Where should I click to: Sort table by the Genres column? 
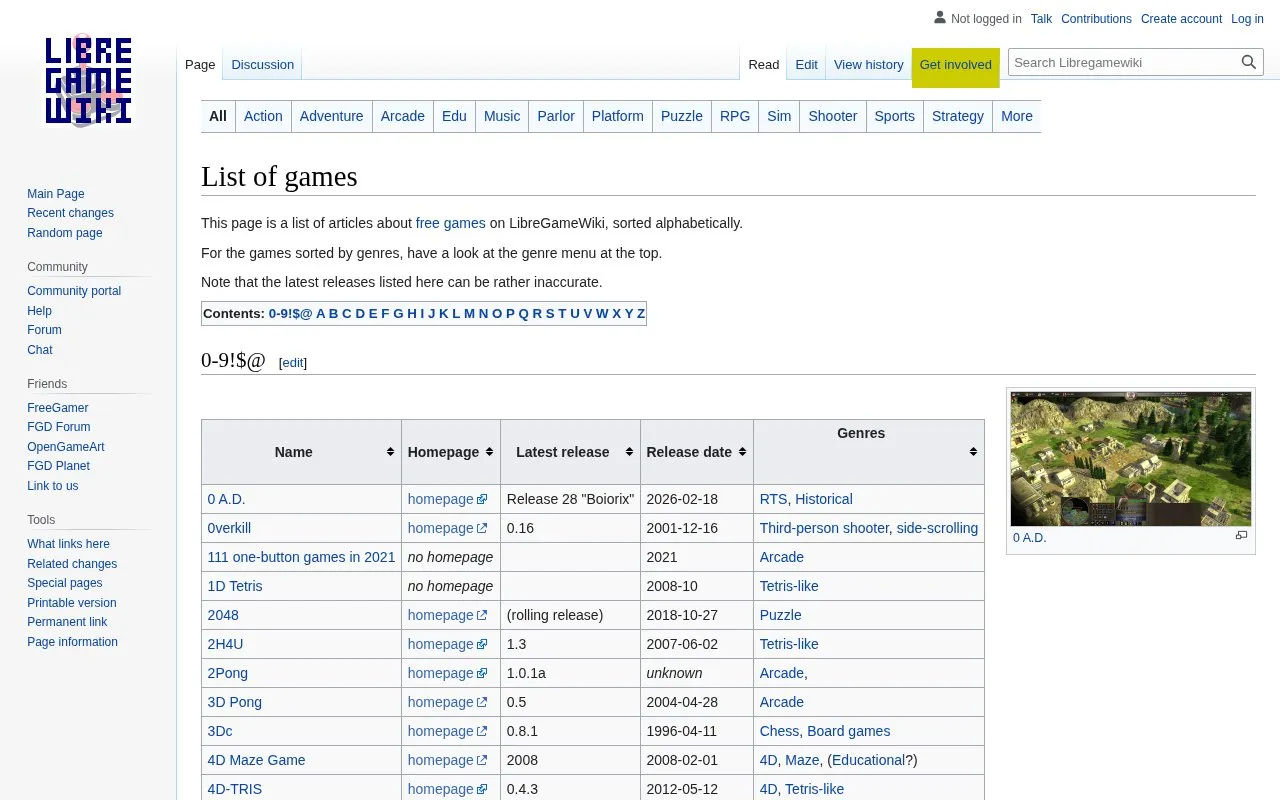pos(869,452)
